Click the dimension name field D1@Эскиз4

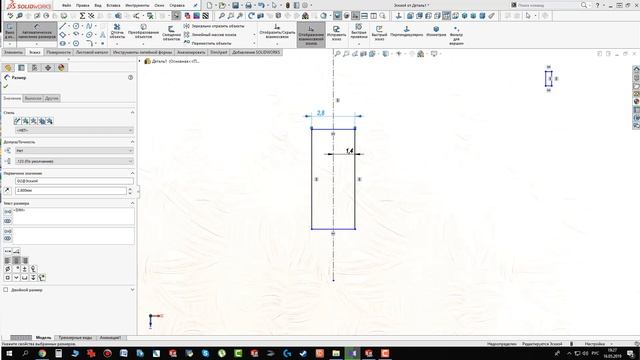pos(74,181)
